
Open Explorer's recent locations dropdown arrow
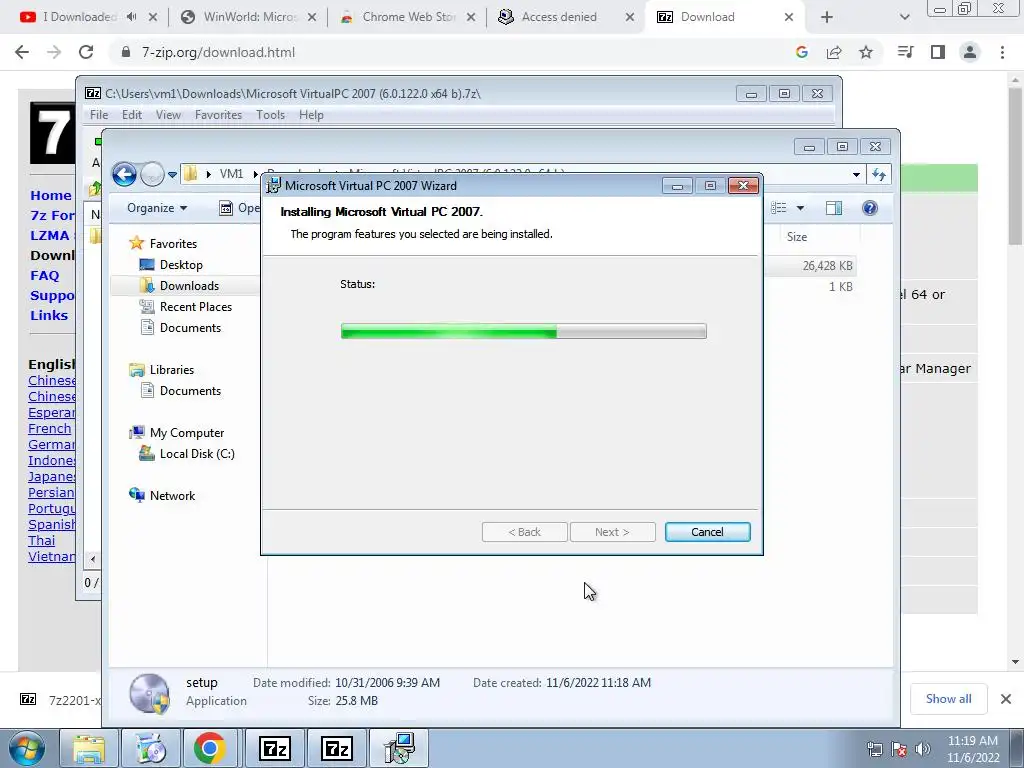(x=172, y=174)
